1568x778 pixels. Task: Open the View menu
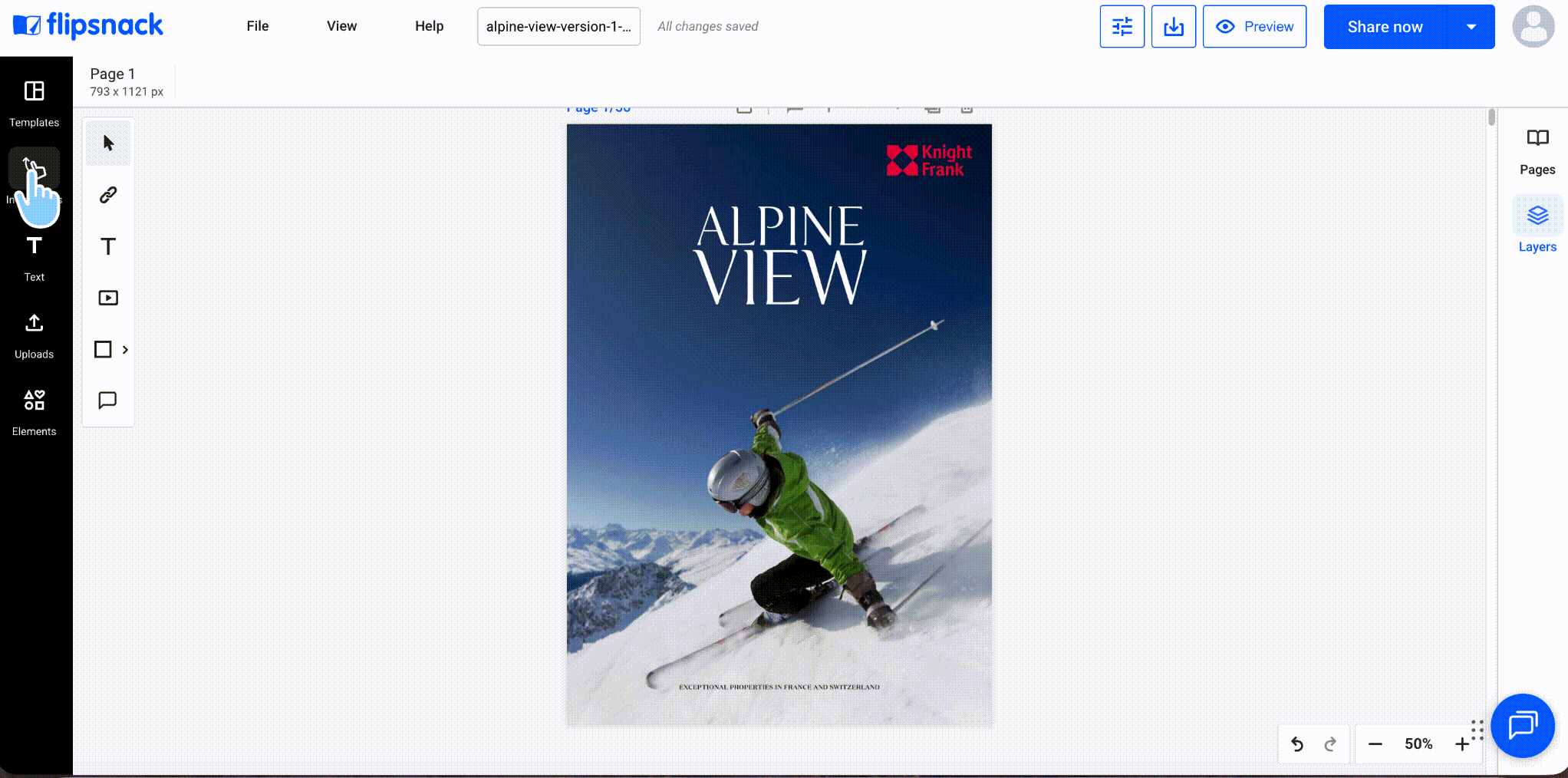(x=341, y=26)
